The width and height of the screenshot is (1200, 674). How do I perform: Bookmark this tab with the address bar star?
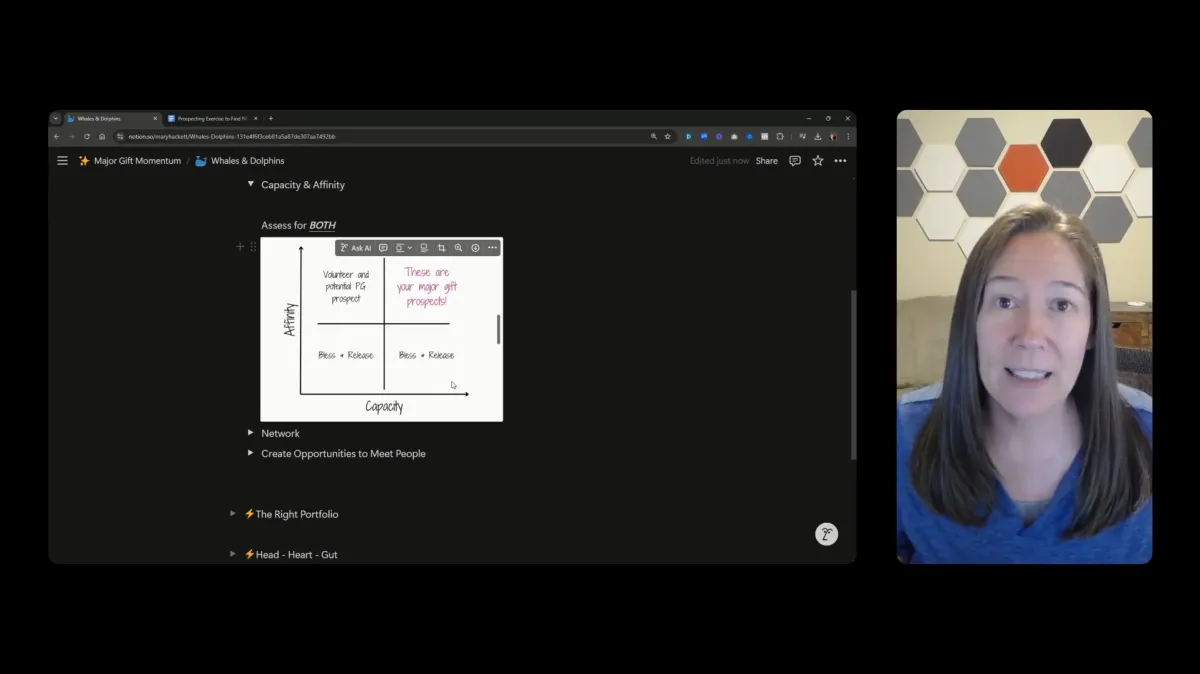667,136
